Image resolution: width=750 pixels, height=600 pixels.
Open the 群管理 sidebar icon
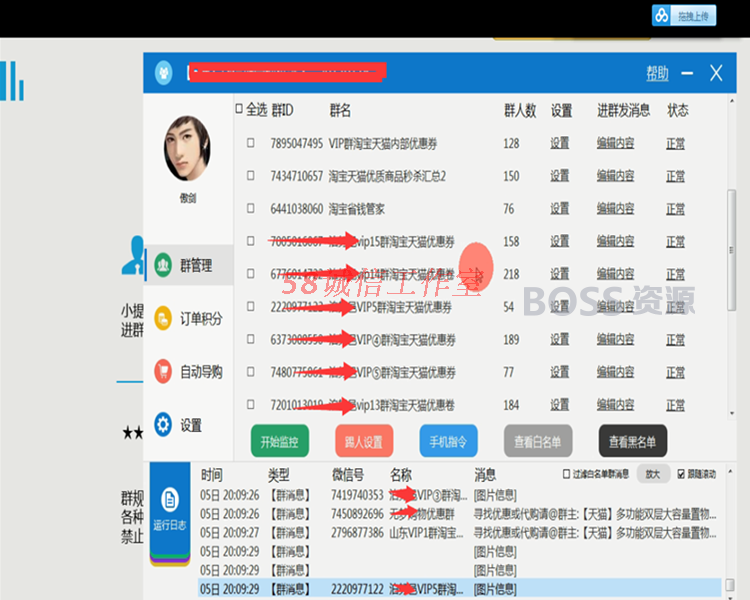163,265
